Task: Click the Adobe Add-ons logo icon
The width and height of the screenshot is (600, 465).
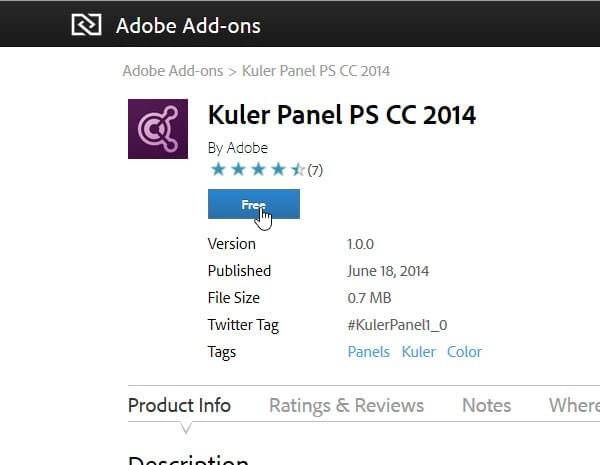Action: pyautogui.click(x=86, y=25)
